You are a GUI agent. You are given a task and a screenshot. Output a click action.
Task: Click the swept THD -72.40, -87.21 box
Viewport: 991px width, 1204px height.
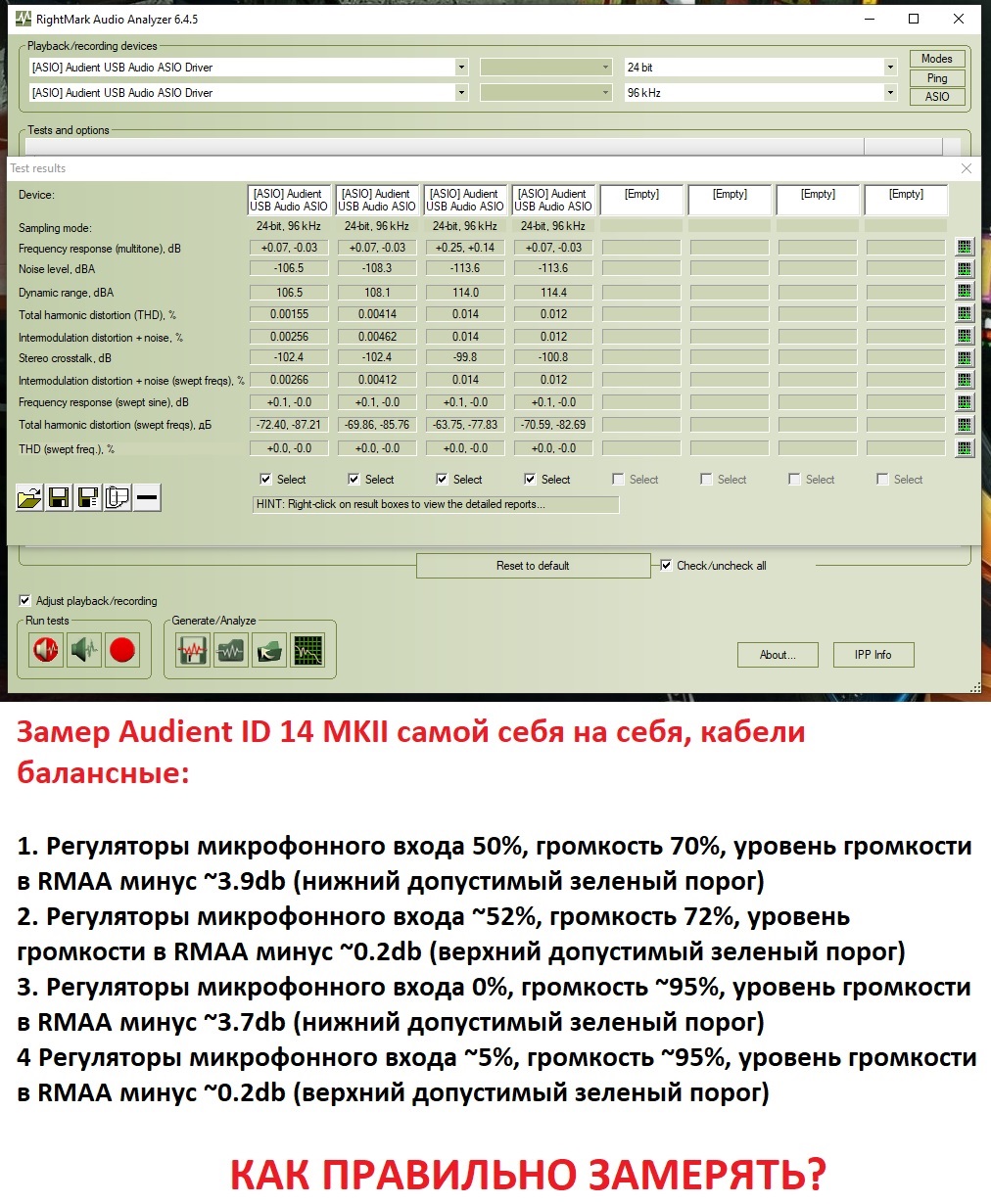(289, 425)
